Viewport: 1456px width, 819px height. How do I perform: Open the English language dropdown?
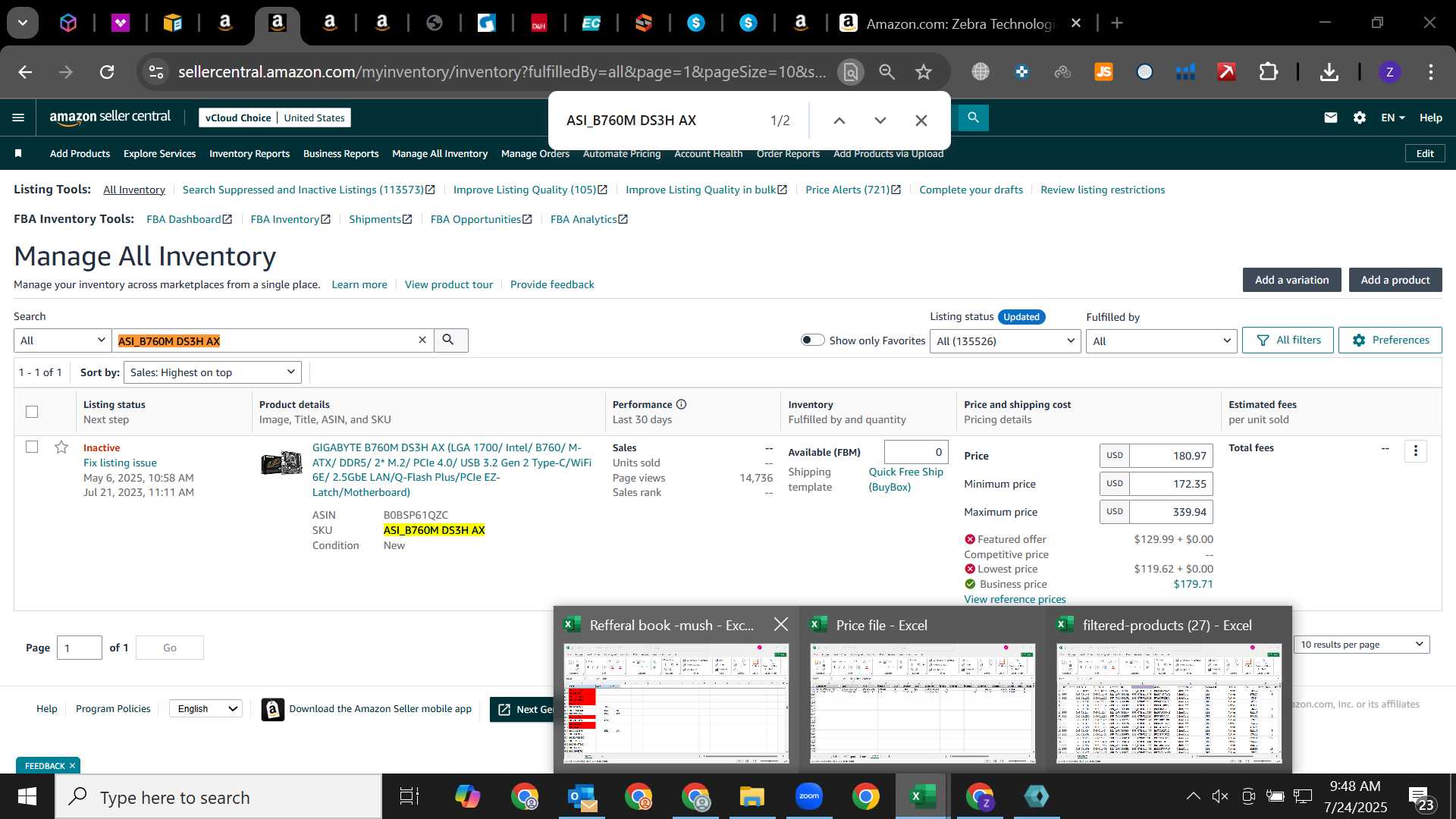point(206,708)
